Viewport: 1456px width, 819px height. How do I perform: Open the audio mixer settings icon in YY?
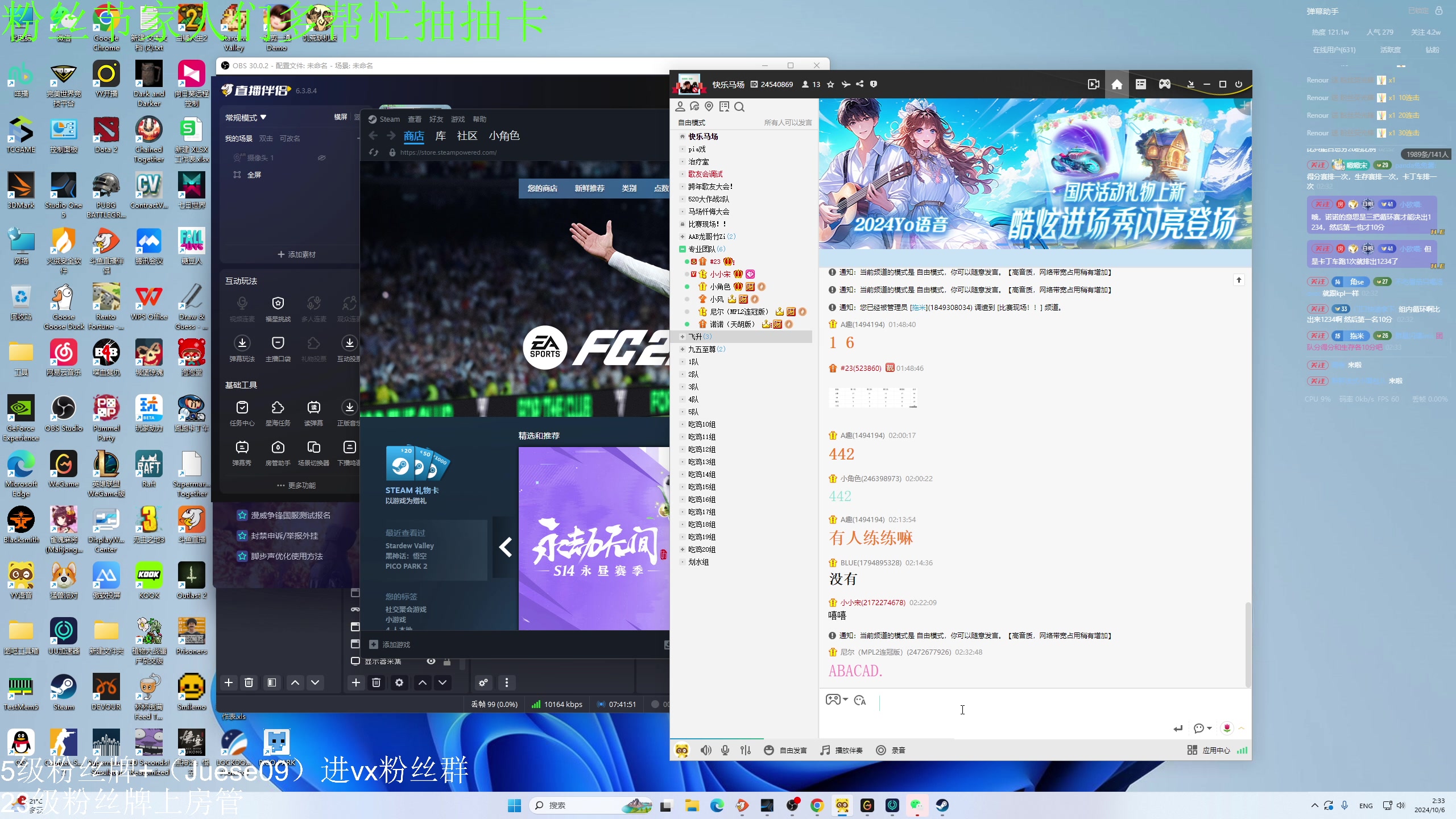(x=746, y=750)
